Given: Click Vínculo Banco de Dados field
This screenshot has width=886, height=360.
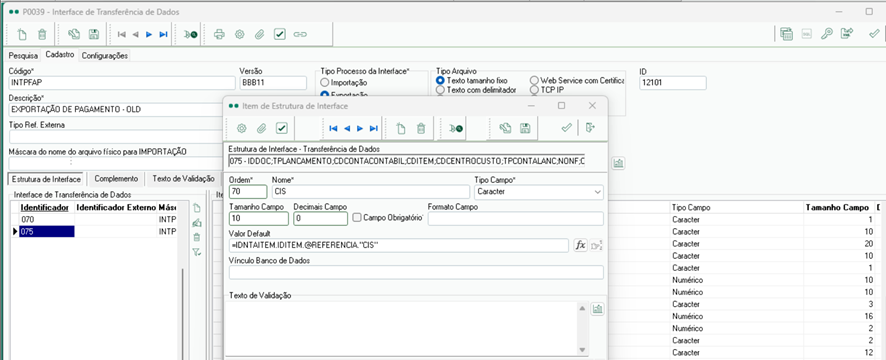Looking at the screenshot, I should (416, 272).
